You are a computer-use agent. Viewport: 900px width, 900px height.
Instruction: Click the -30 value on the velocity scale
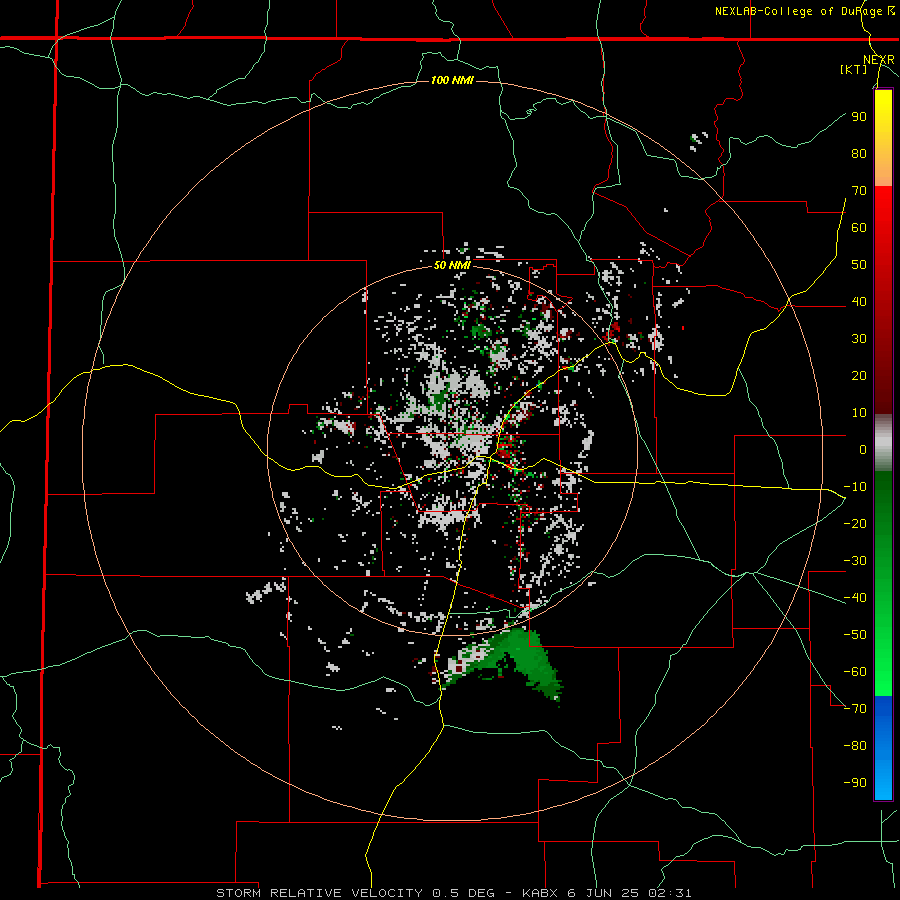click(x=855, y=561)
